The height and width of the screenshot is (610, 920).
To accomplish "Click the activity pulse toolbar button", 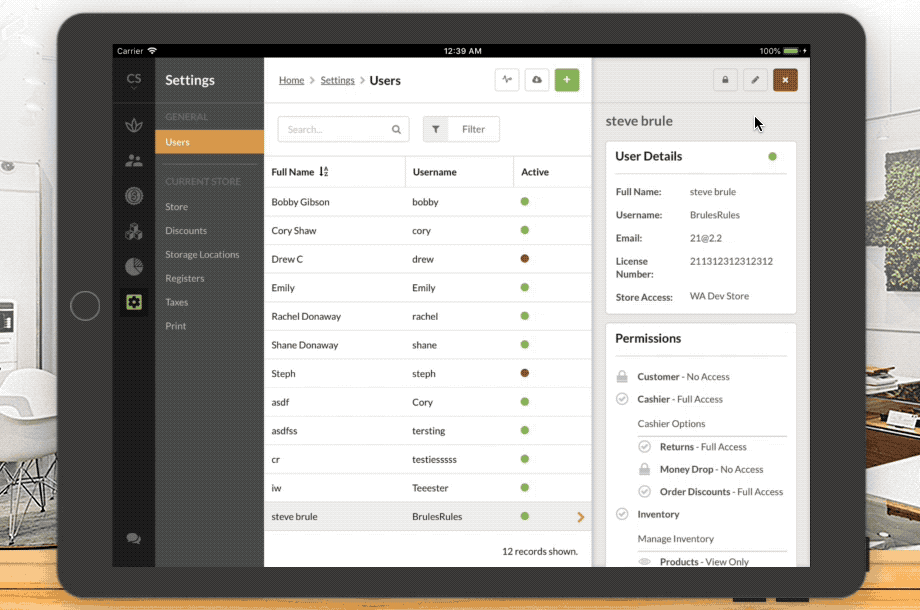I will pos(507,80).
